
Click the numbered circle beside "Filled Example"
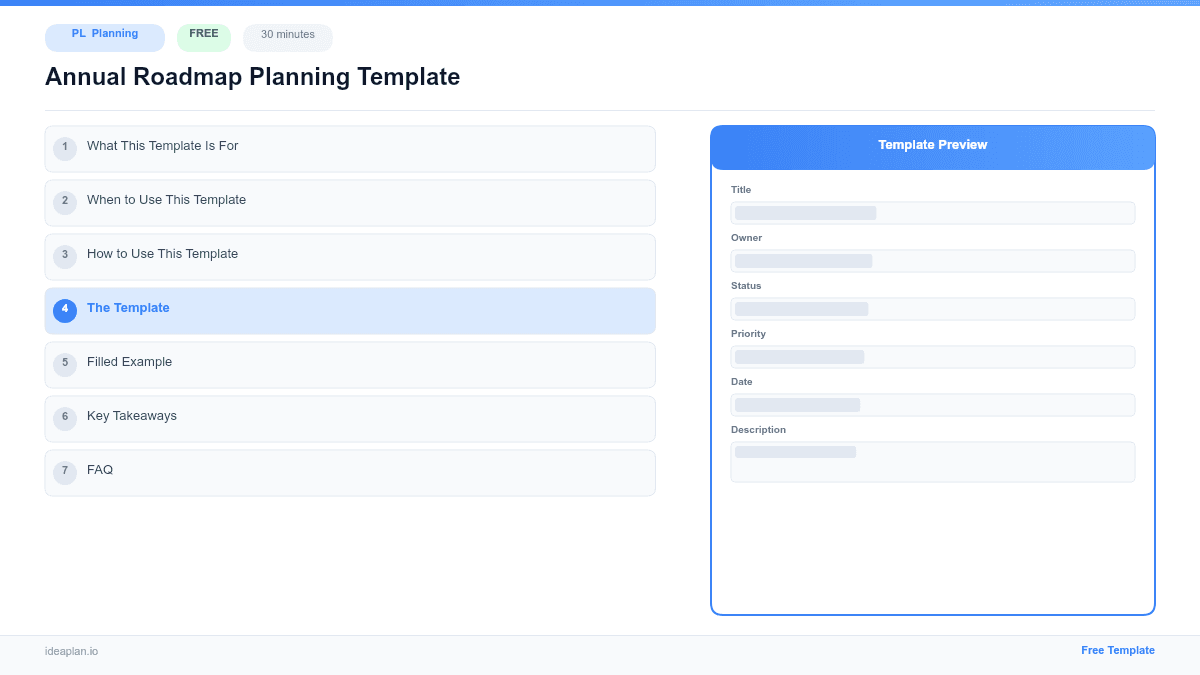coord(65,364)
